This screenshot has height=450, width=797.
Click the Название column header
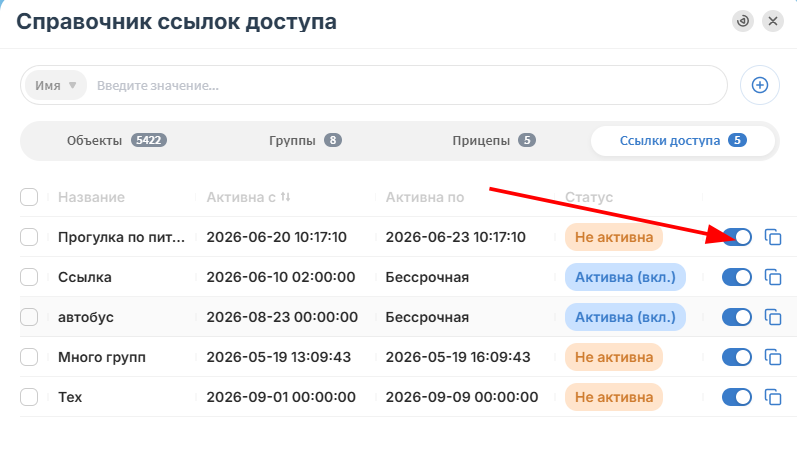tap(91, 197)
